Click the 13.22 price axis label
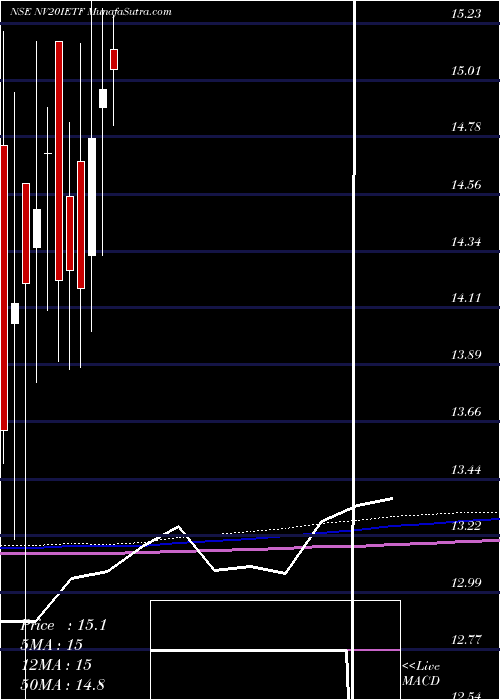Image resolution: width=500 pixels, height=700 pixels. [466, 526]
